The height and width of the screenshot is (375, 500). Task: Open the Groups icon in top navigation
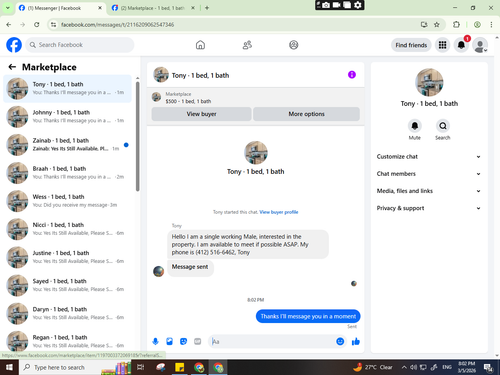point(294,45)
